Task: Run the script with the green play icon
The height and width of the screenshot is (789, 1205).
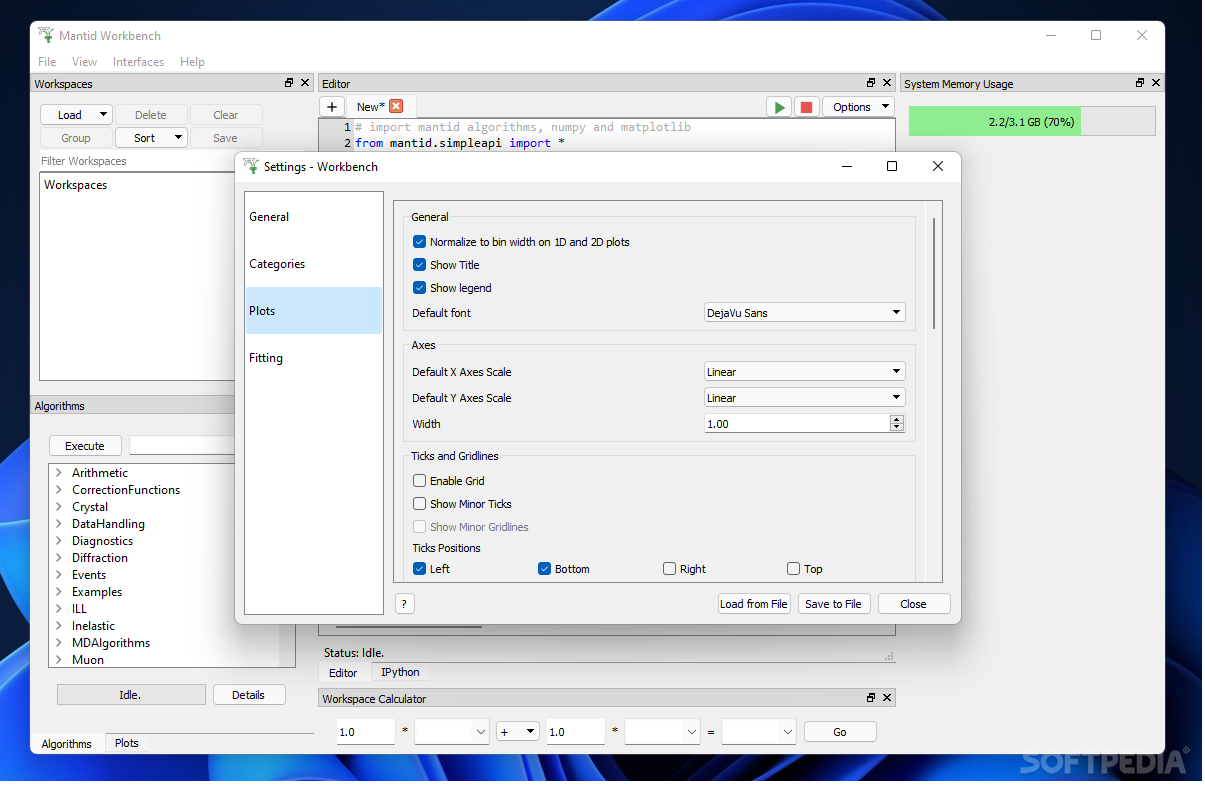Action: 779,107
